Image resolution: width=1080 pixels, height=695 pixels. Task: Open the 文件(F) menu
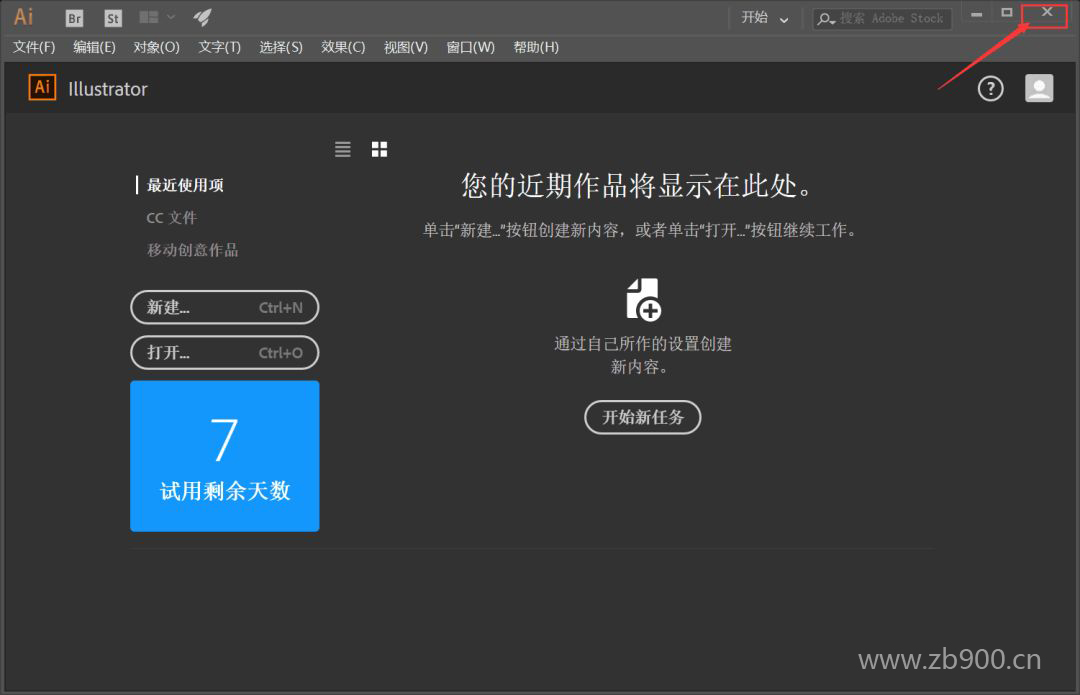(34, 47)
